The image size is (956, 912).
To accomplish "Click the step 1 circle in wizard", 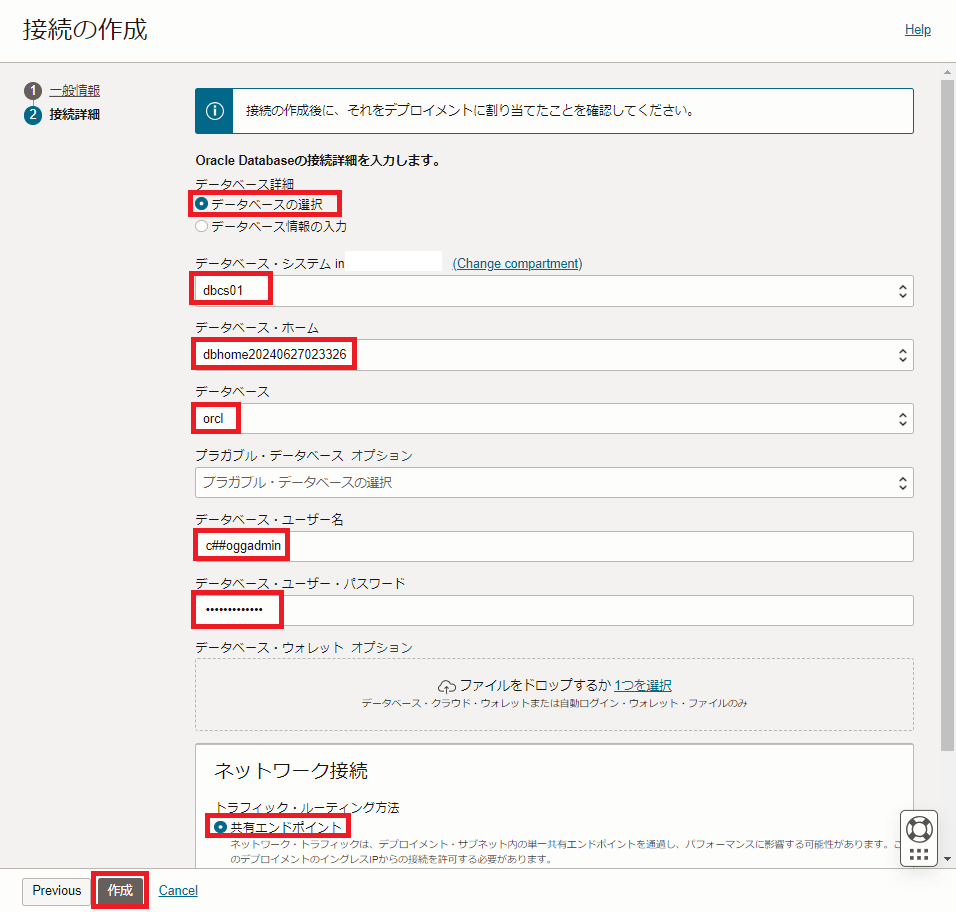I will pos(33,91).
